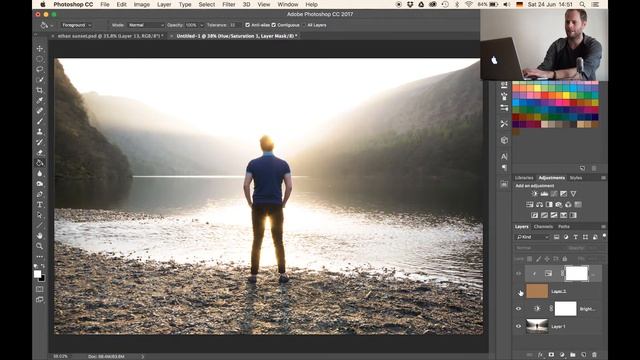The image size is (640, 360).
Task: Select the Elliptical Marquee tool
Action: click(x=40, y=59)
